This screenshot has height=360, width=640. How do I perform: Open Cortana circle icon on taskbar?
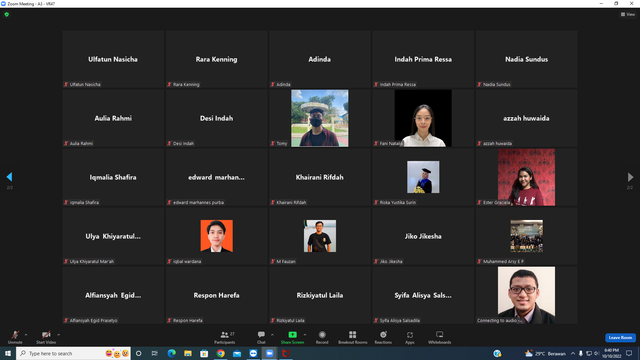click(x=139, y=353)
